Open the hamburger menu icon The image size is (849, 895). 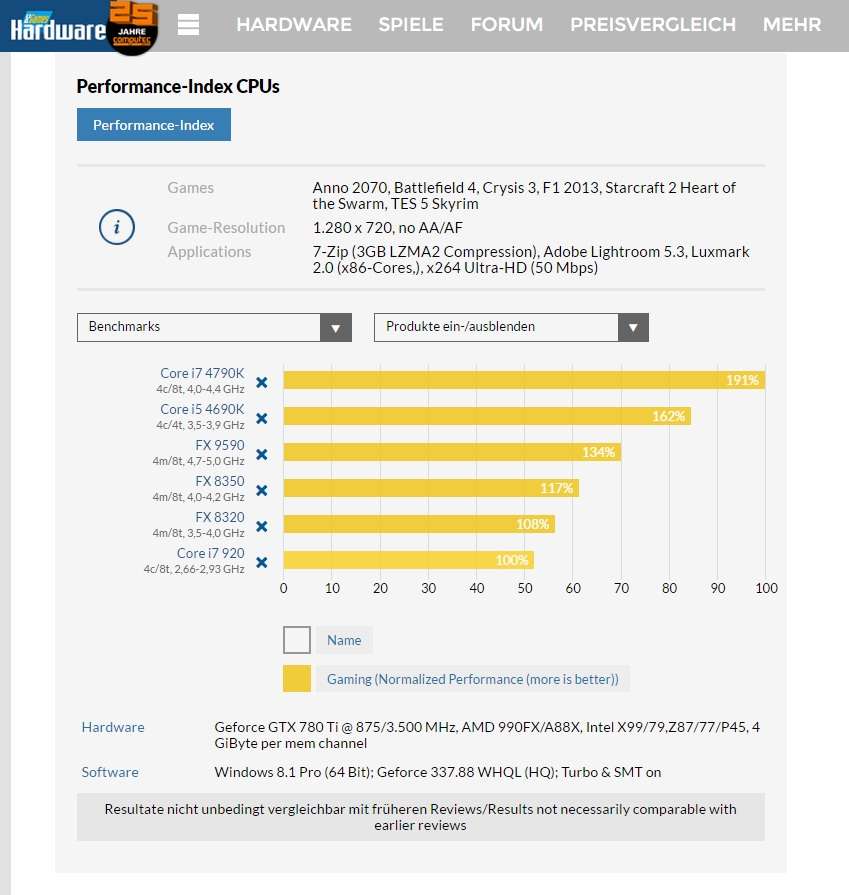click(188, 25)
